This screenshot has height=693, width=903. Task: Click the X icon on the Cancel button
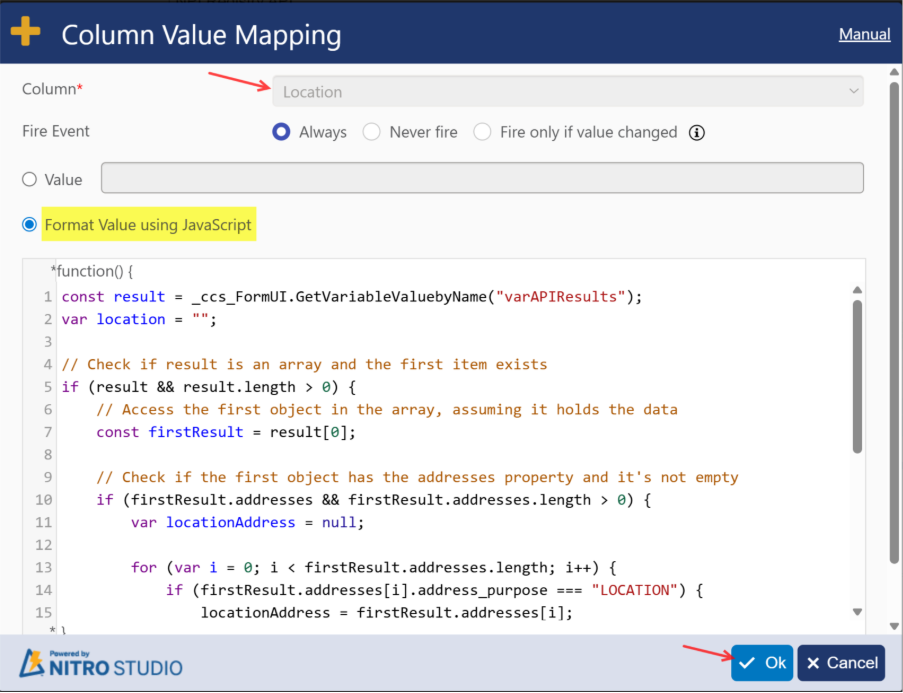814,663
